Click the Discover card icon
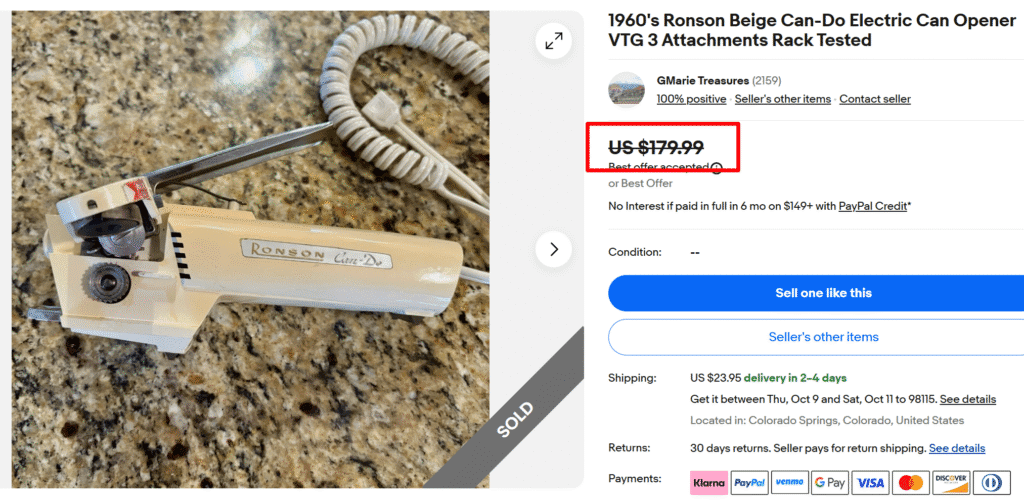This screenshot has width=1024, height=503. [951, 483]
